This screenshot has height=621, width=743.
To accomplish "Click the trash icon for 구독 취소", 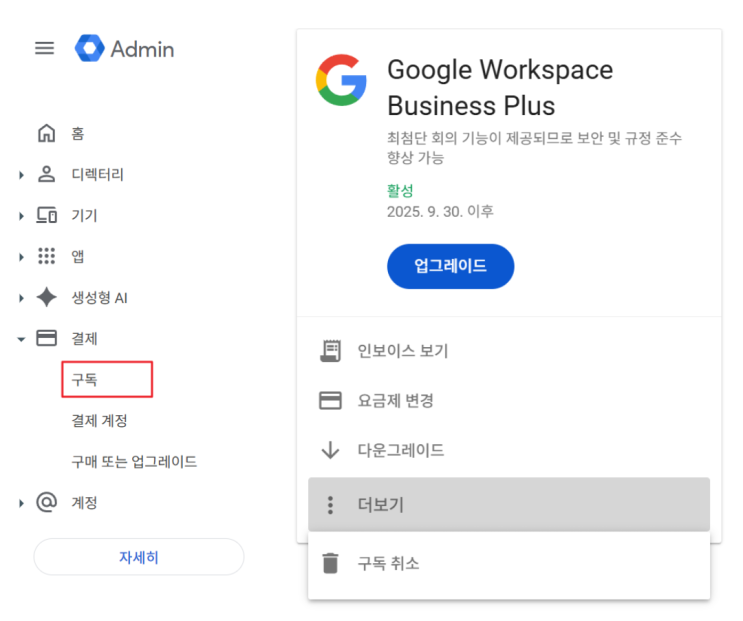I will [x=330, y=563].
